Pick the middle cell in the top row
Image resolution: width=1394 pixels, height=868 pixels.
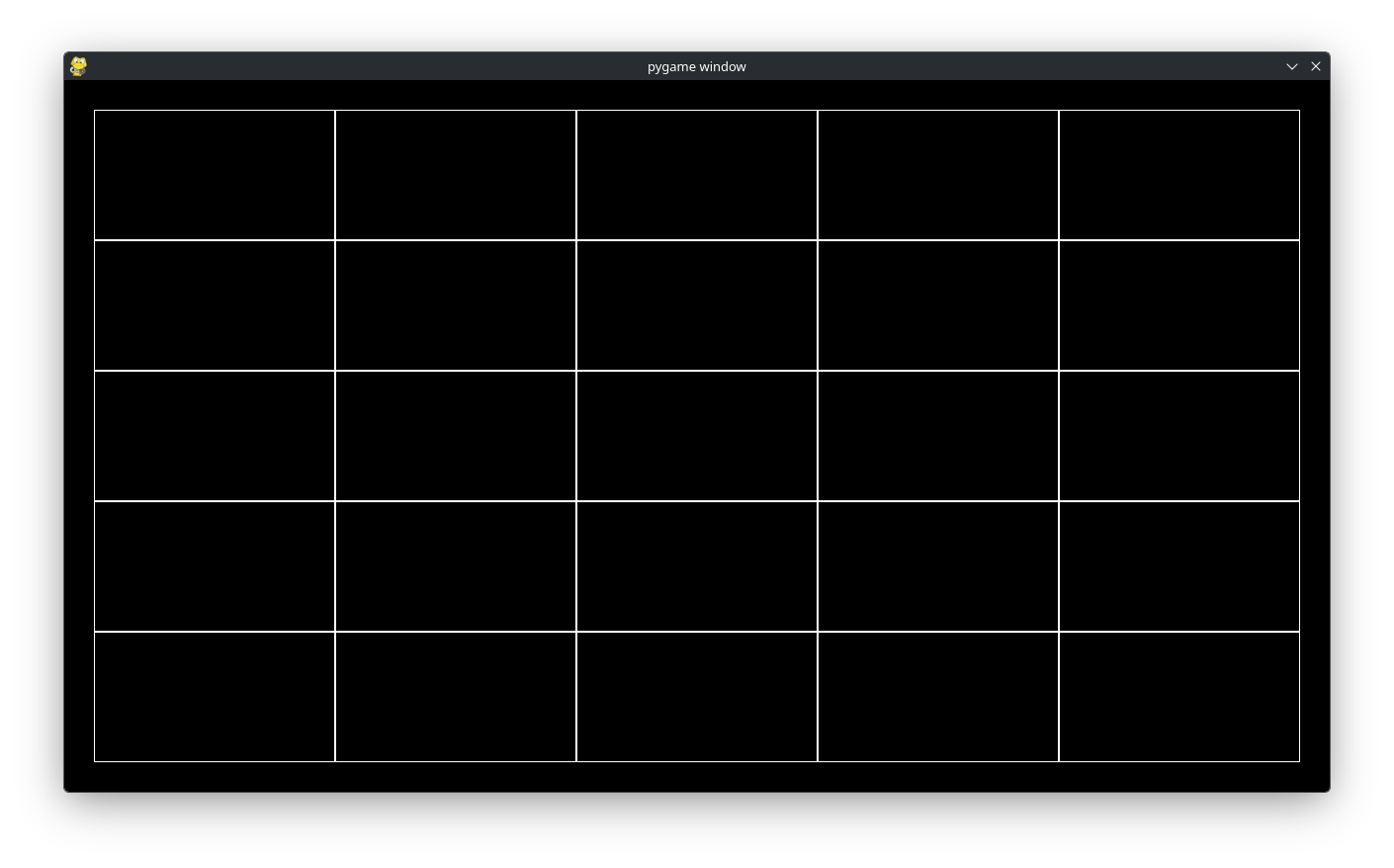tap(697, 175)
